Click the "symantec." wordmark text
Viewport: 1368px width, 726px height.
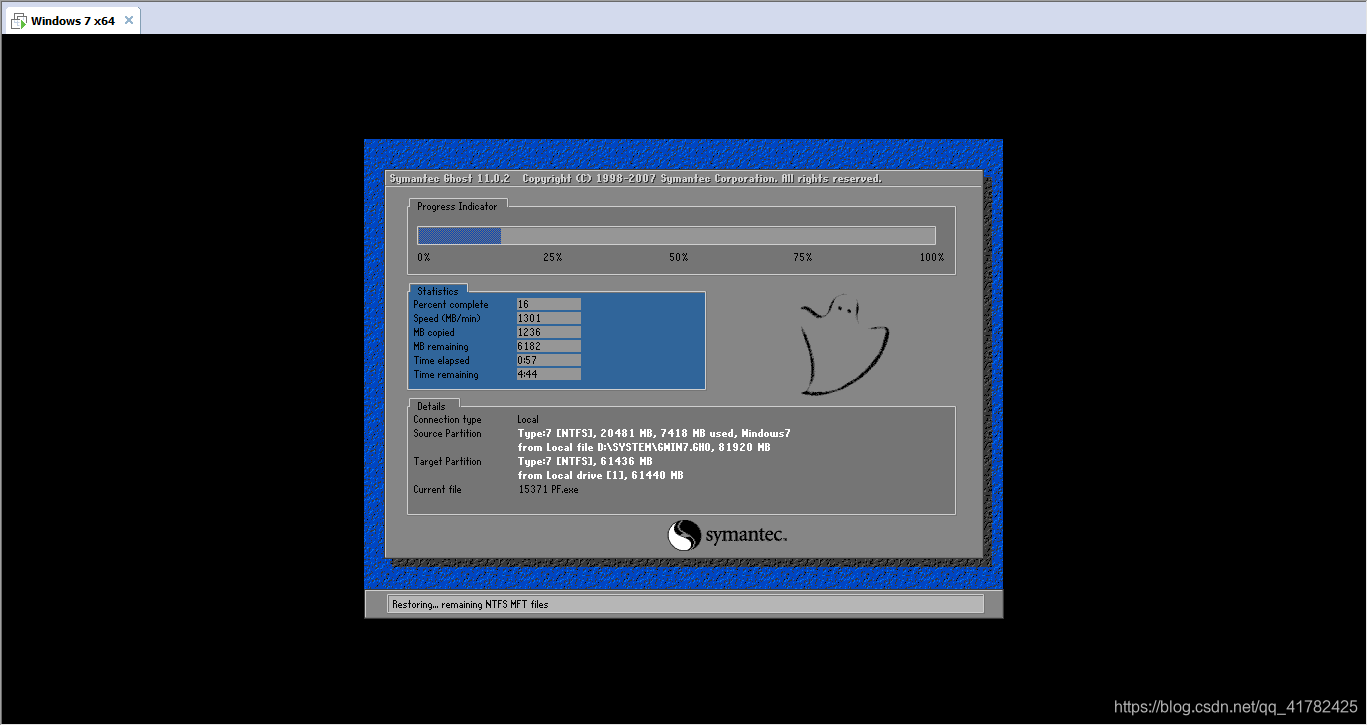746,536
